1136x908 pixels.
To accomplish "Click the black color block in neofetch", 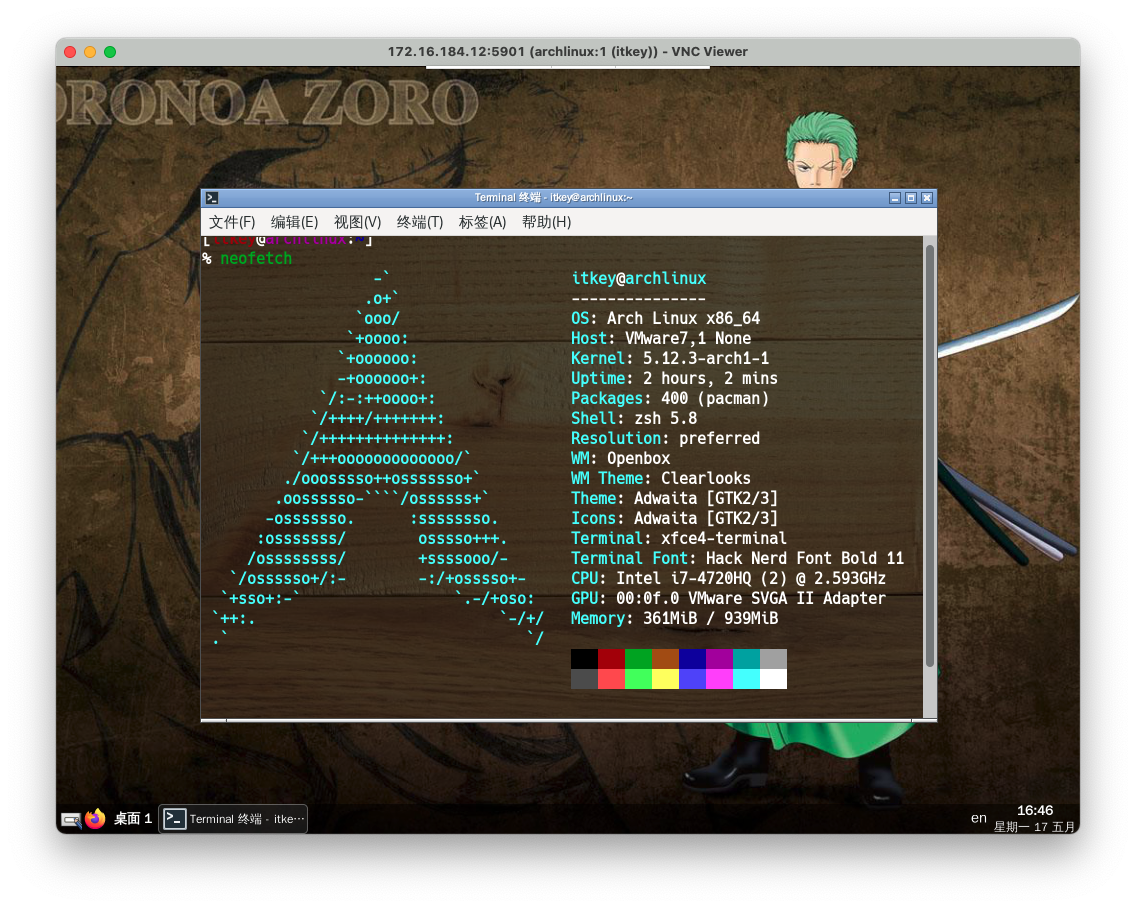I will click(x=584, y=659).
